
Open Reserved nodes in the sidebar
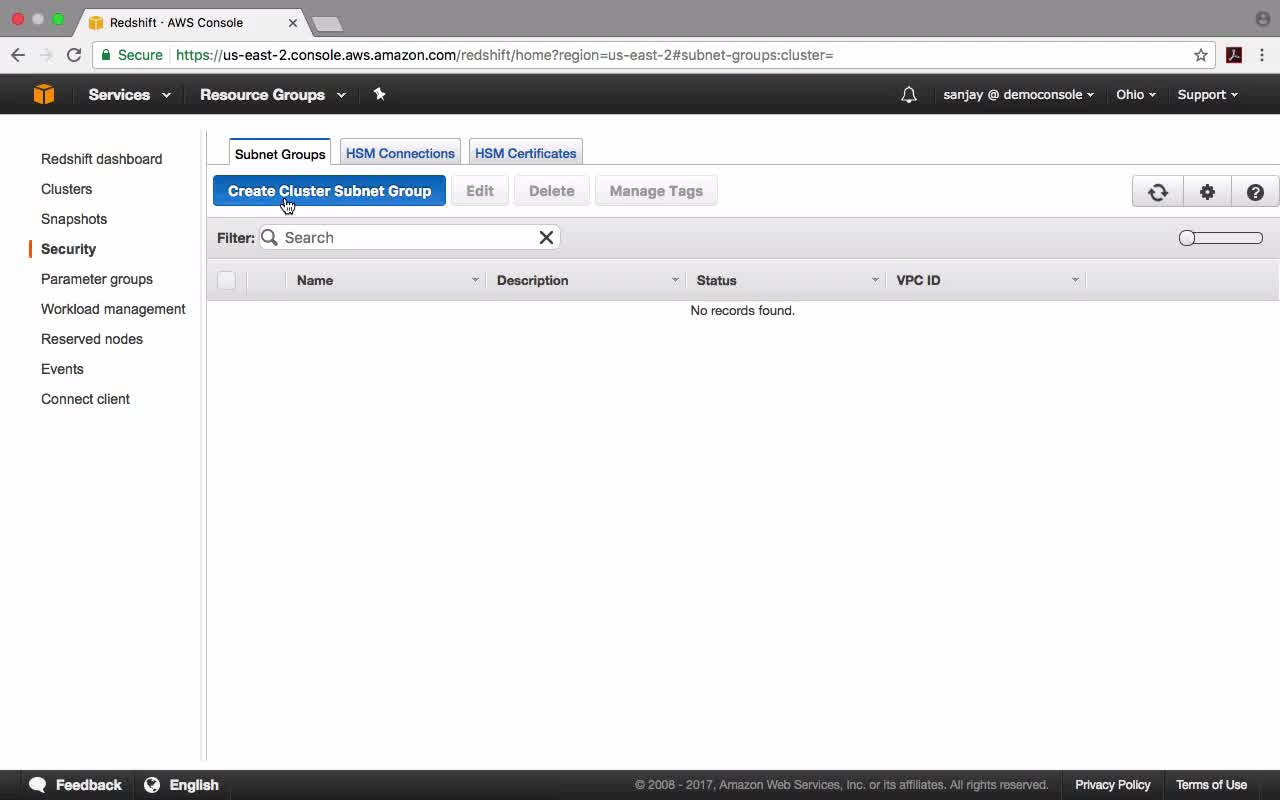pyautogui.click(x=92, y=339)
